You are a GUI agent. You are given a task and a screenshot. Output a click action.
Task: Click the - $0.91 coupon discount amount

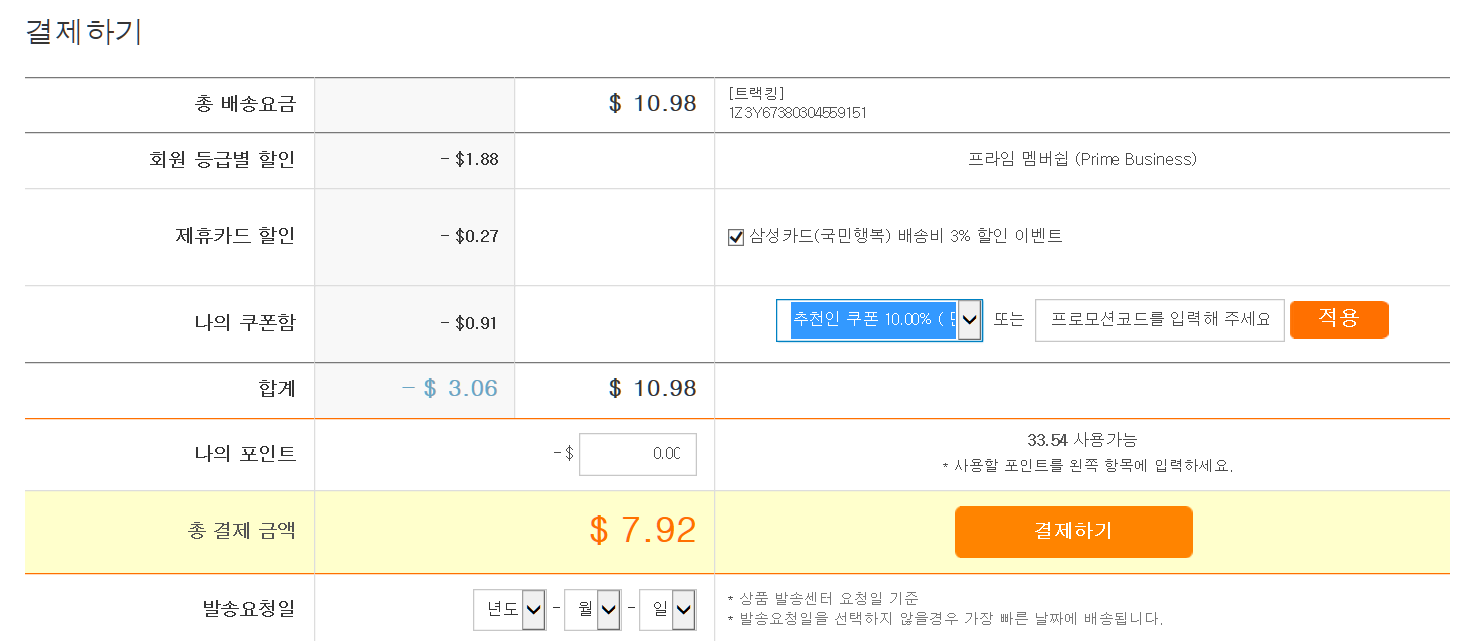coord(470,323)
